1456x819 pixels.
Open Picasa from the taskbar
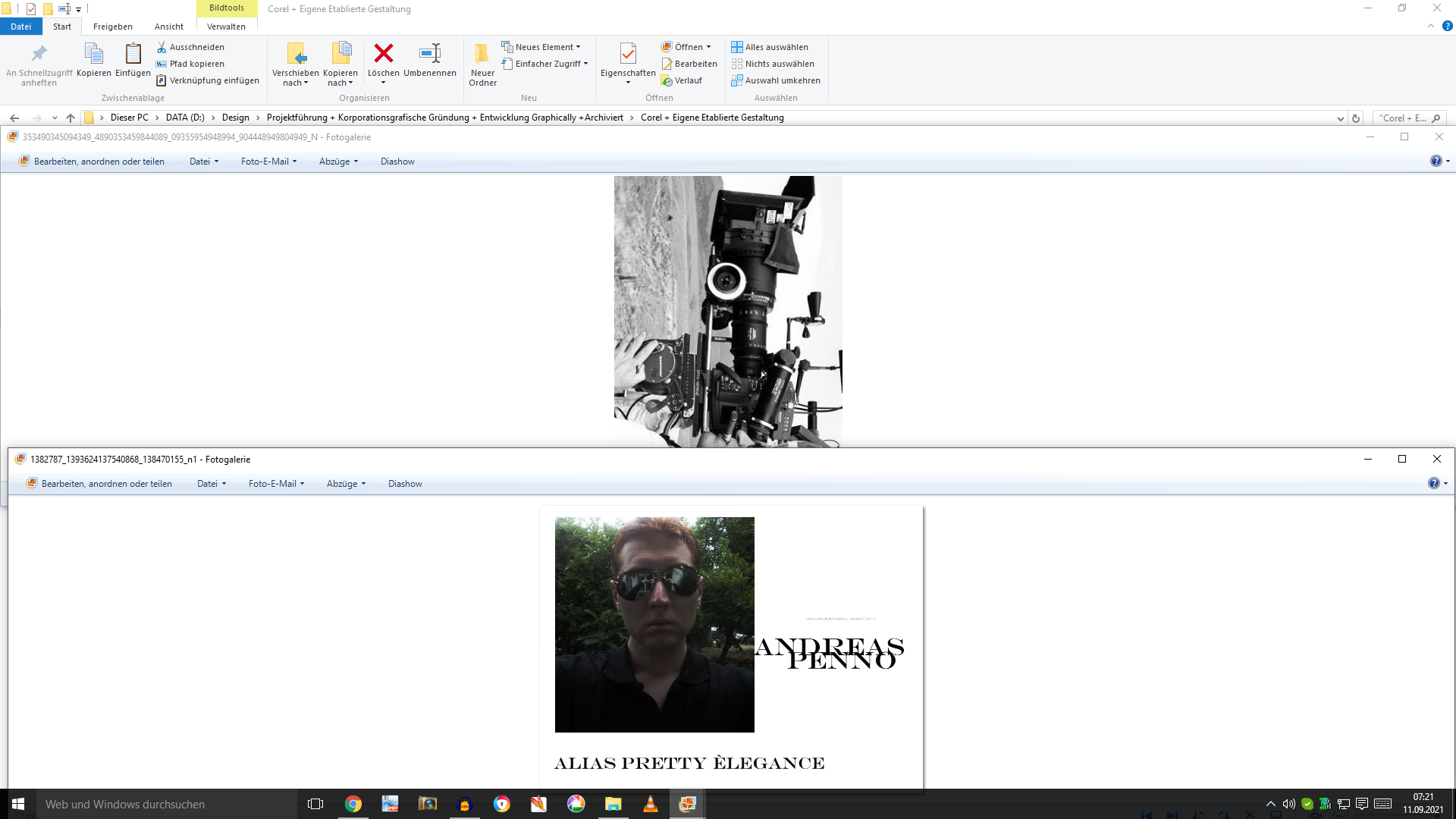tap(576, 804)
